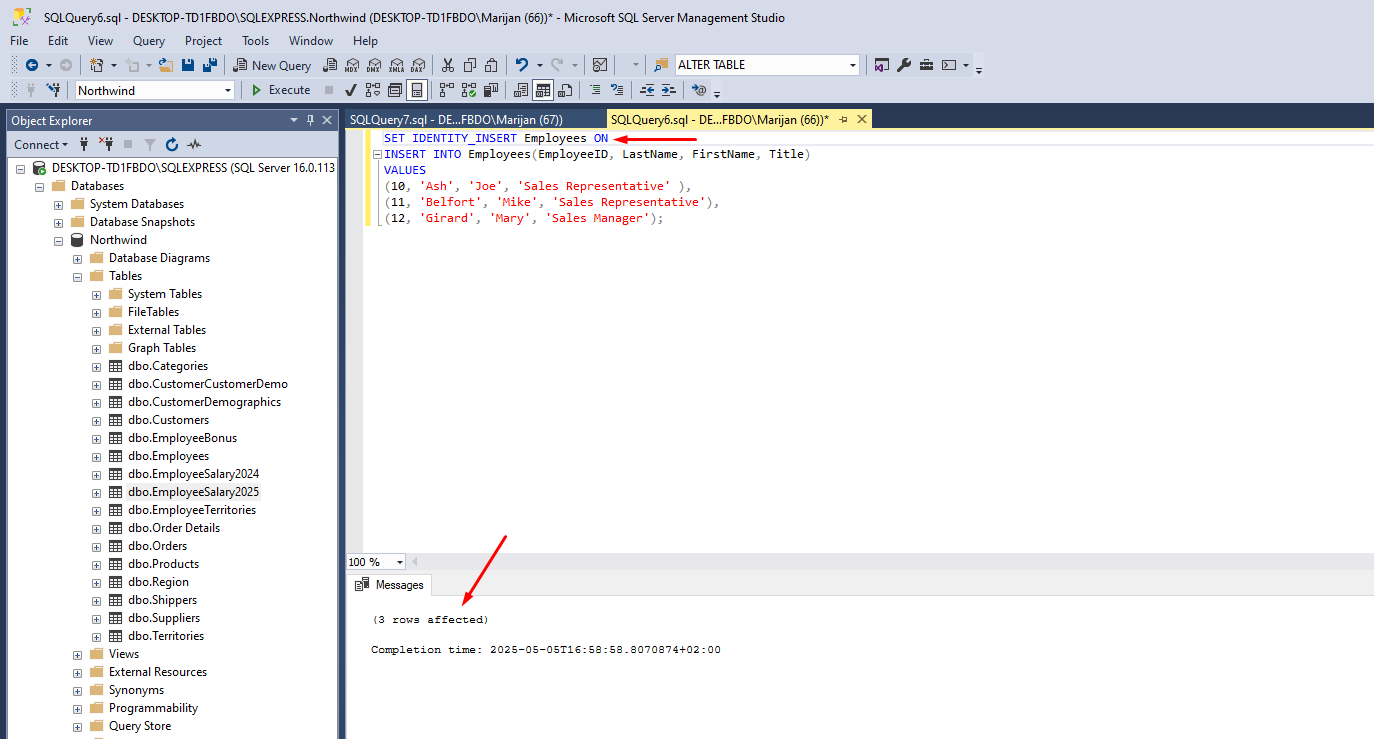The height and width of the screenshot is (739, 1374).
Task: Click the Paste clipboard icon
Action: [491, 65]
